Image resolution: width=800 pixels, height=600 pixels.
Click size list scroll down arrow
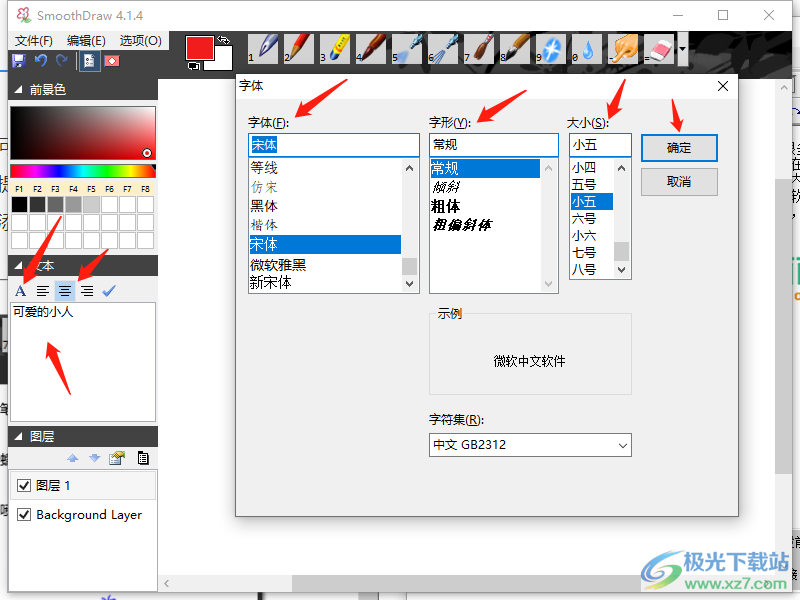(621, 270)
